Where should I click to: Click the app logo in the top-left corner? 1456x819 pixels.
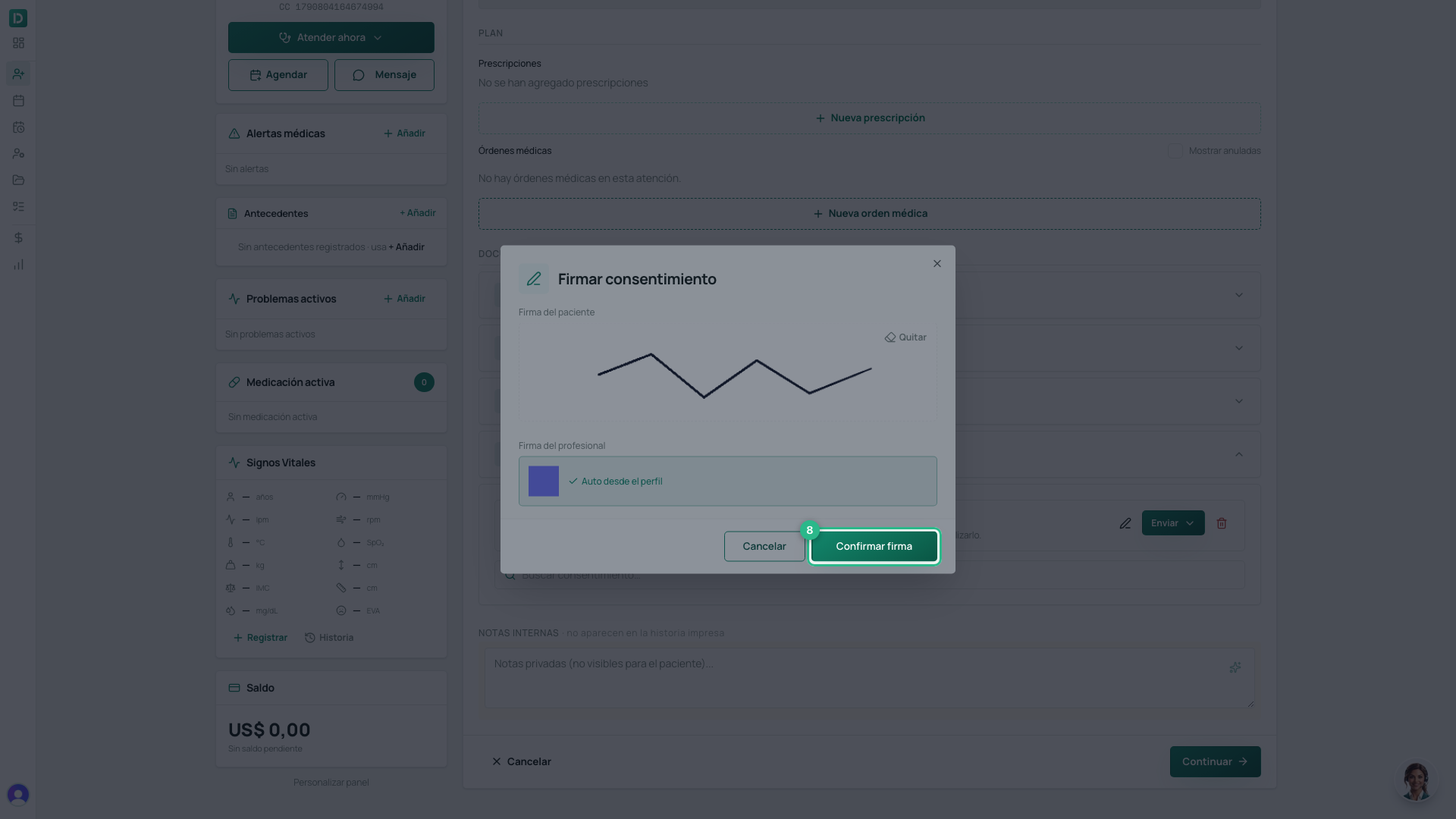coord(18,17)
